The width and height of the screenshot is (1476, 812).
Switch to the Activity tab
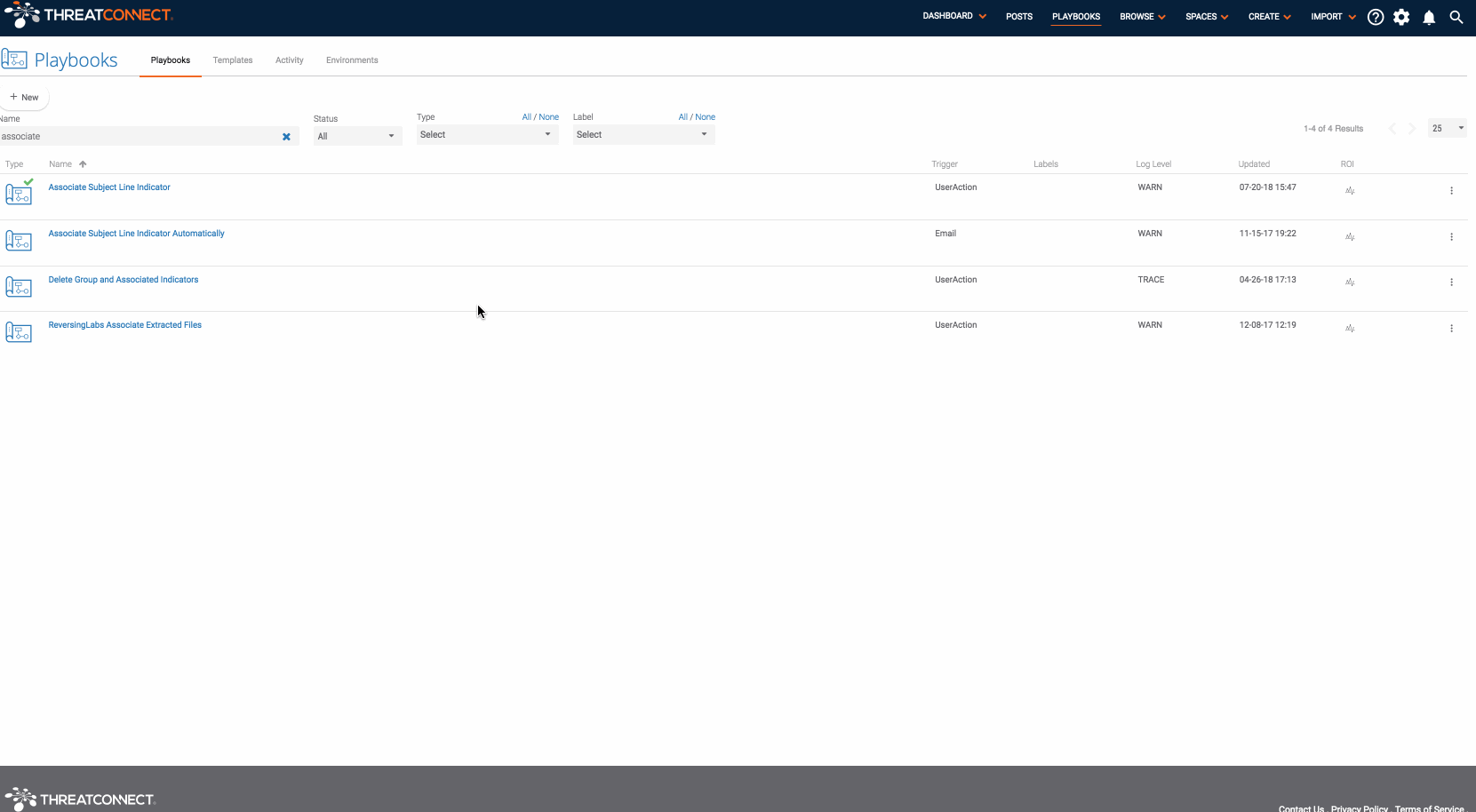tap(290, 60)
